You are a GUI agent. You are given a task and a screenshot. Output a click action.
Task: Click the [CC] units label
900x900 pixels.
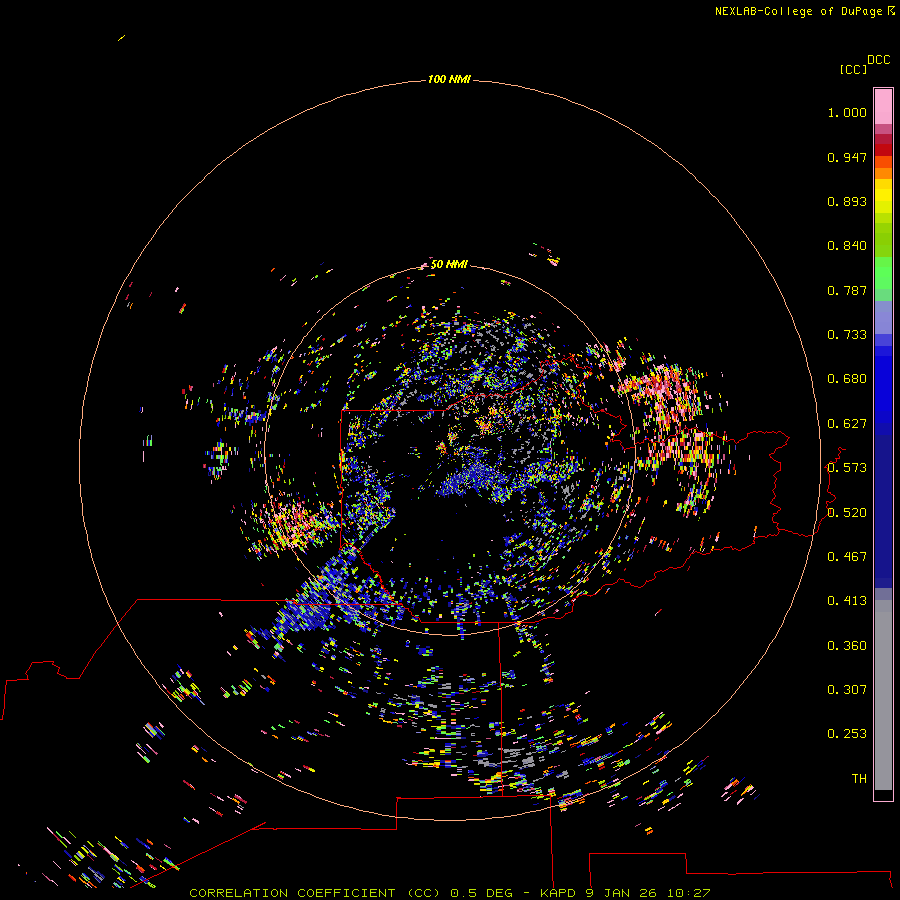tap(853, 69)
